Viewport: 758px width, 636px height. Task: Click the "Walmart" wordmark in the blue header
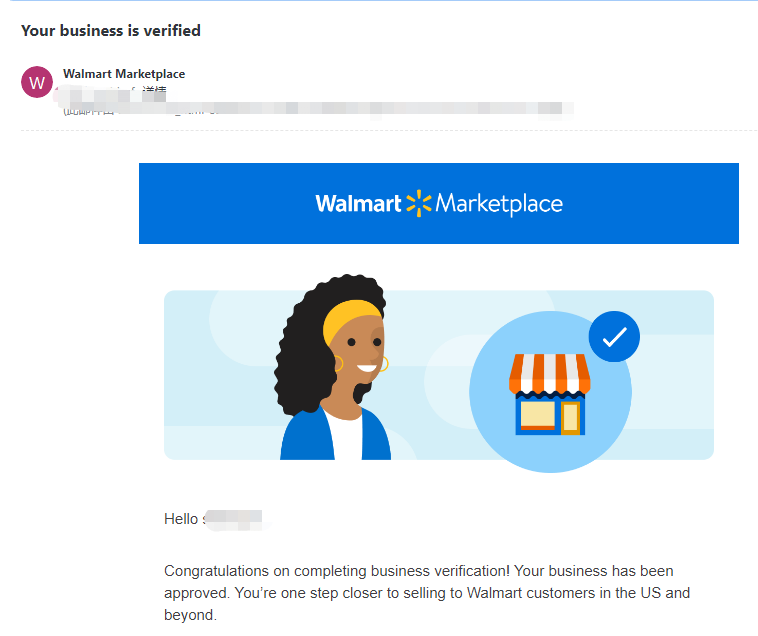[358, 204]
